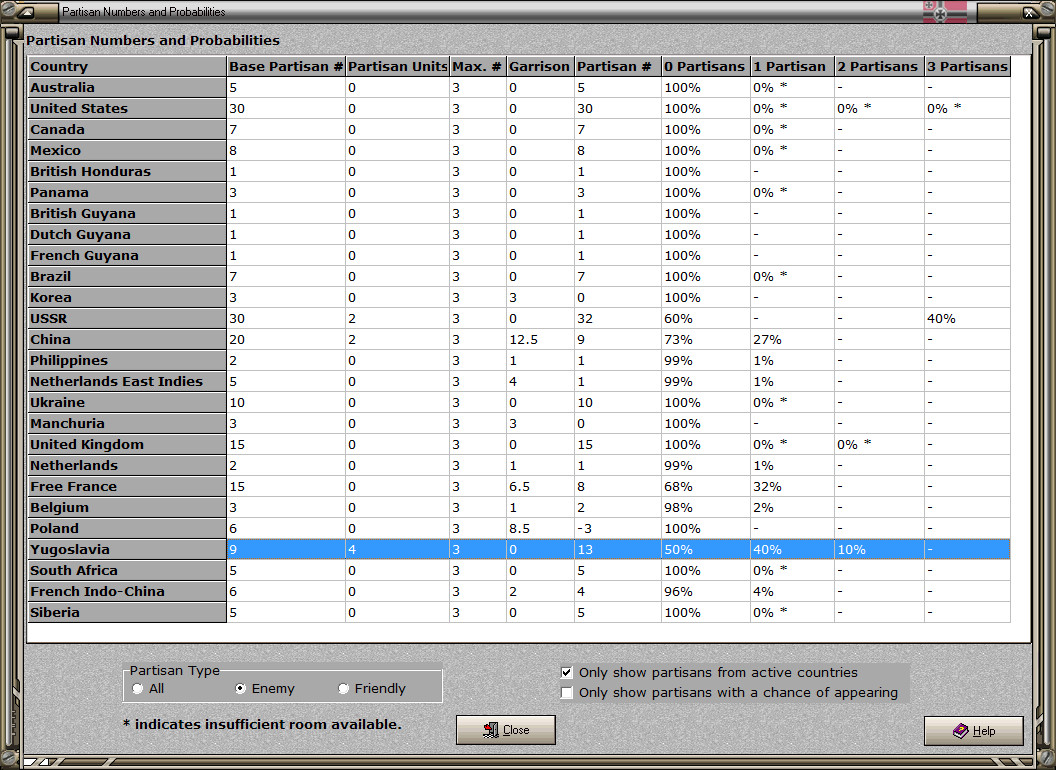Image resolution: width=1056 pixels, height=770 pixels.
Task: Select the Canada row header
Action: pos(127,129)
